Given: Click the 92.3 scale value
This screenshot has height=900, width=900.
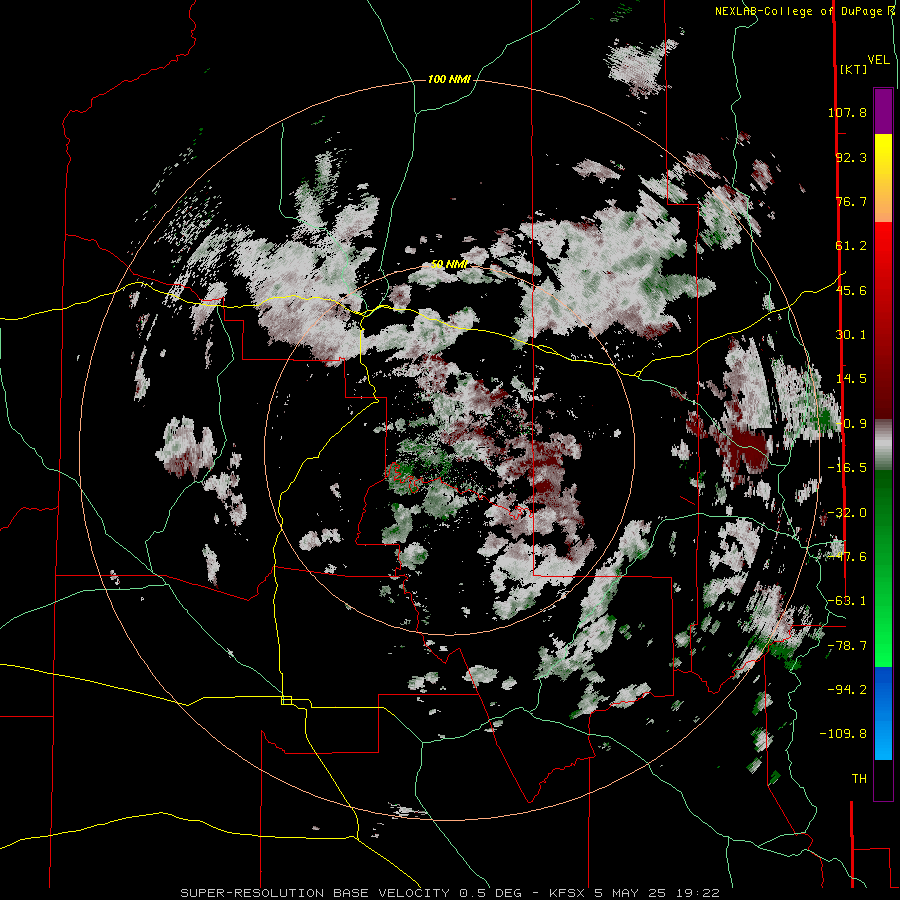Looking at the screenshot, I should (x=851, y=157).
